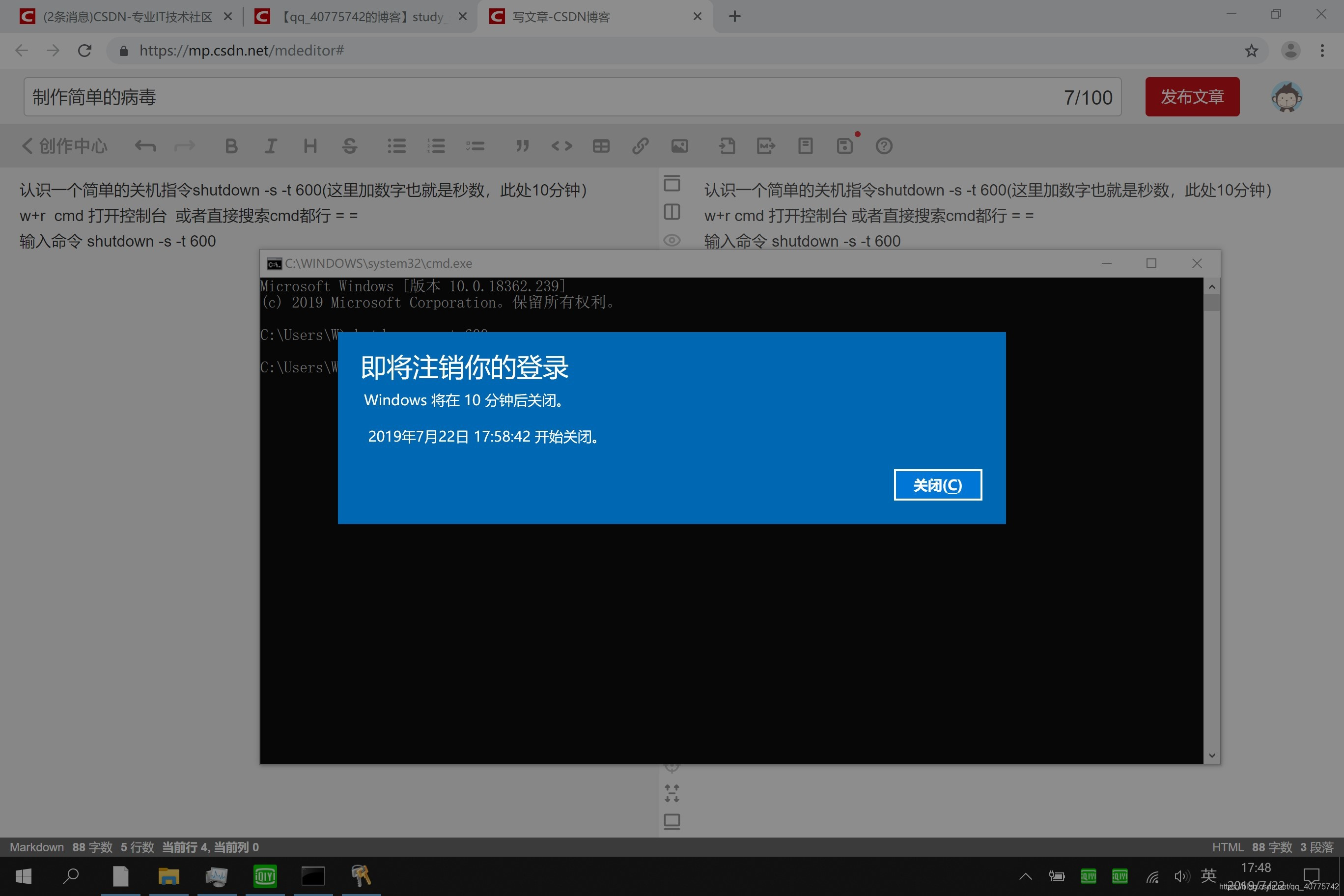Viewport: 1344px width, 896px height.
Task: Toggle sync scroll arrows icon
Action: (672, 793)
